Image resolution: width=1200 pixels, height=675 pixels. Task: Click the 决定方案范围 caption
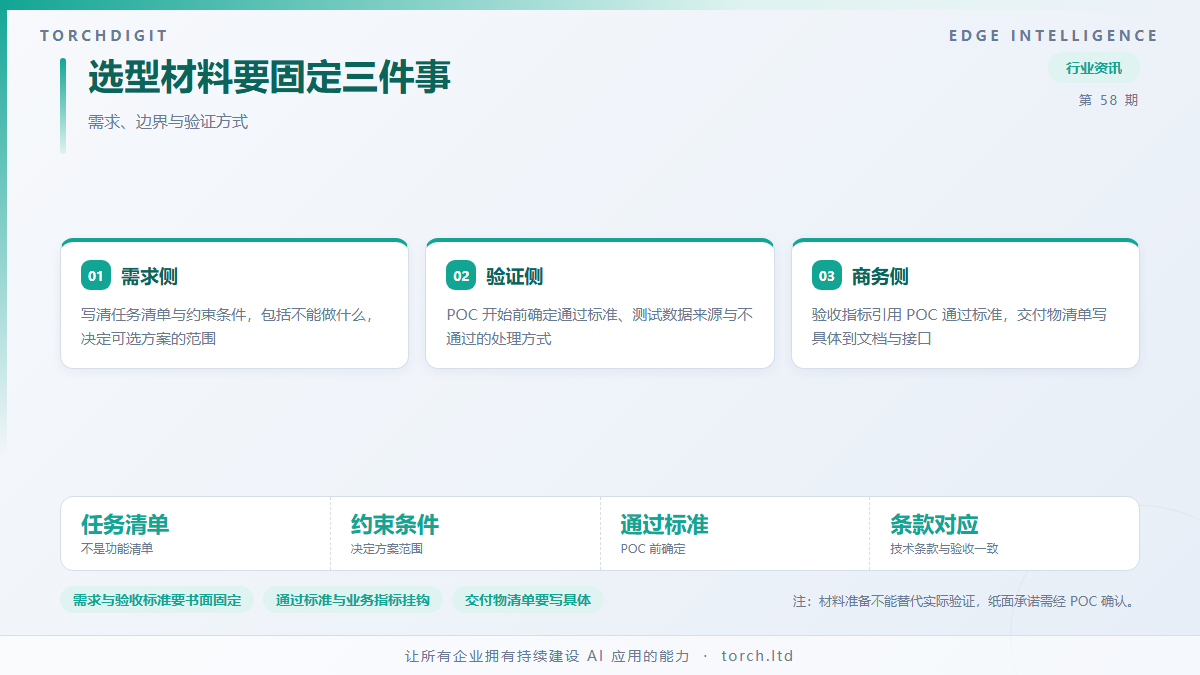pos(387,549)
